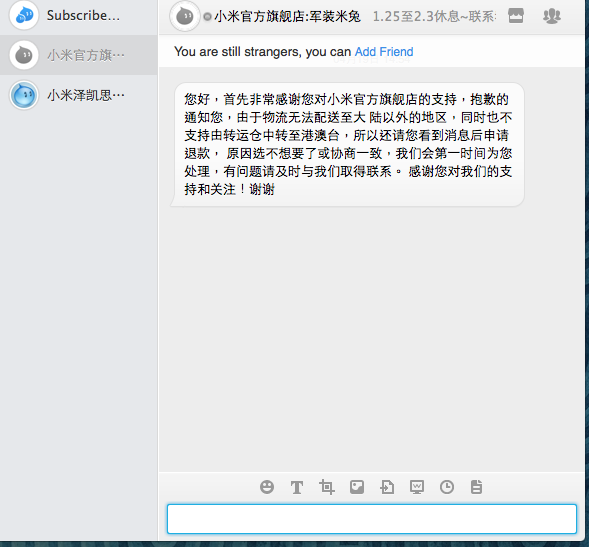The image size is (589, 547).
Task: Open the group contacts icon in header
Action: pos(552,16)
